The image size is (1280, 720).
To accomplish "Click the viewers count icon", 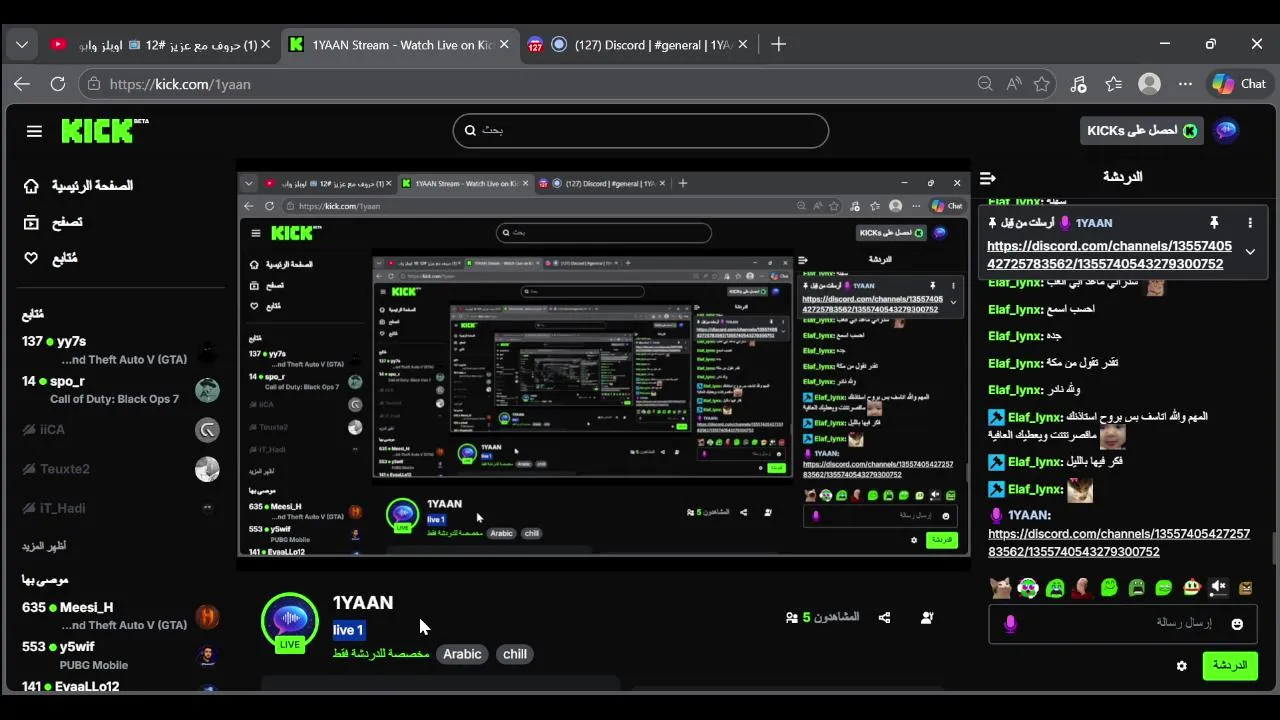I will coord(792,618).
